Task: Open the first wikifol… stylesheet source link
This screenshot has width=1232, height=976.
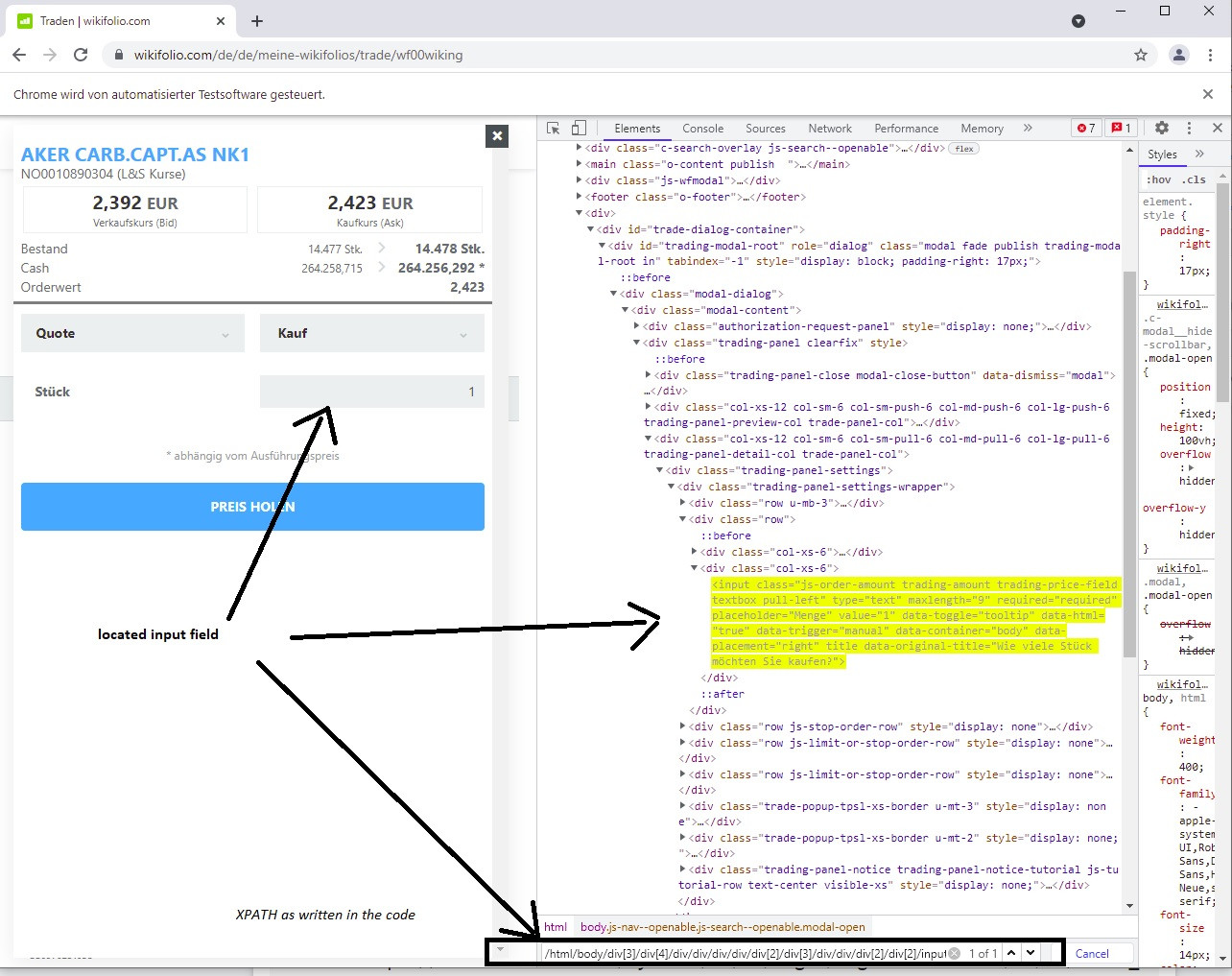Action: 1183,304
